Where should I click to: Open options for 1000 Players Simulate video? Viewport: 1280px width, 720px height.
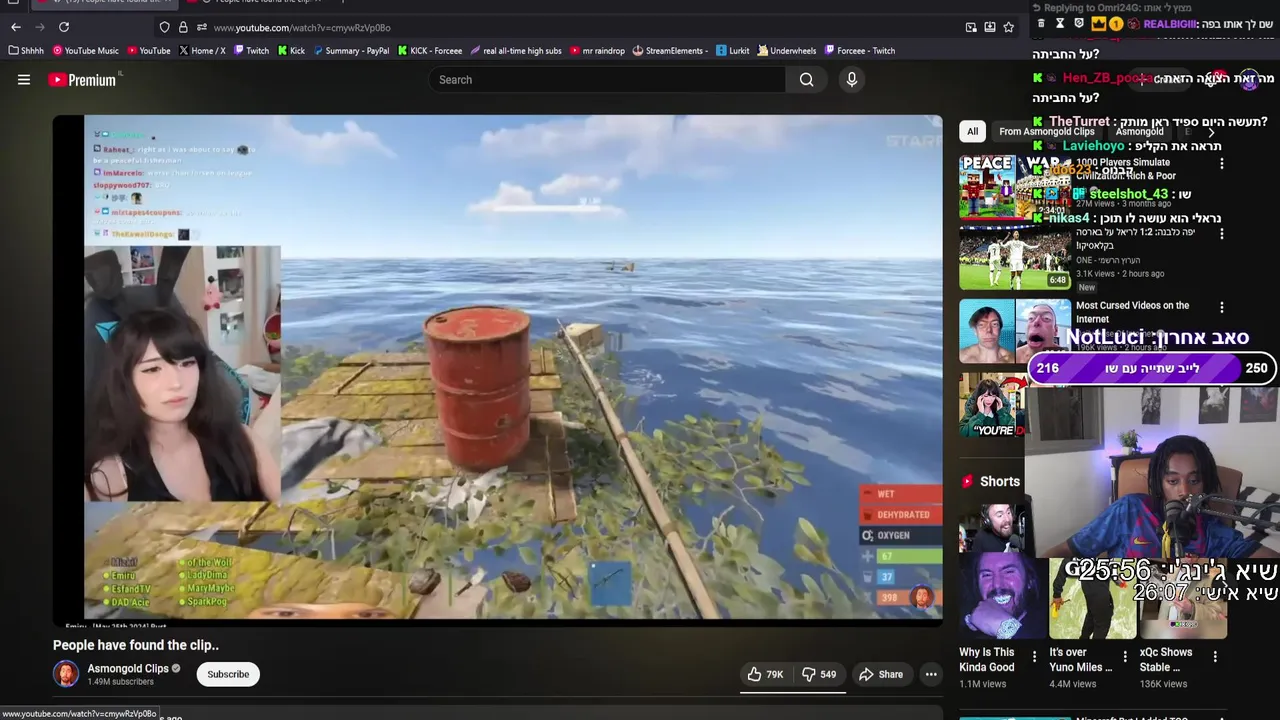point(1221,163)
